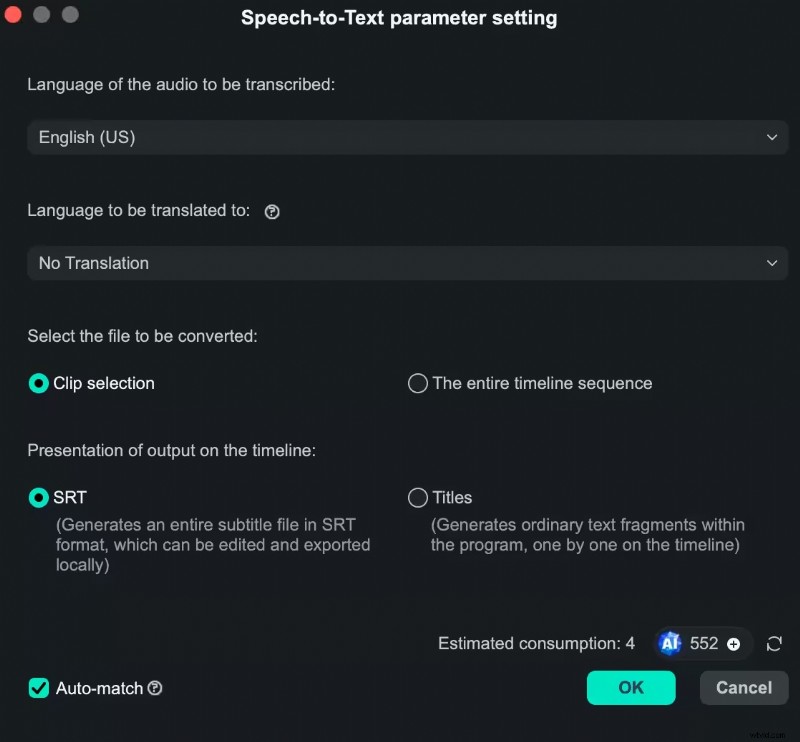Expand the translation target language list
Image resolution: width=800 pixels, height=742 pixels.
[x=771, y=263]
